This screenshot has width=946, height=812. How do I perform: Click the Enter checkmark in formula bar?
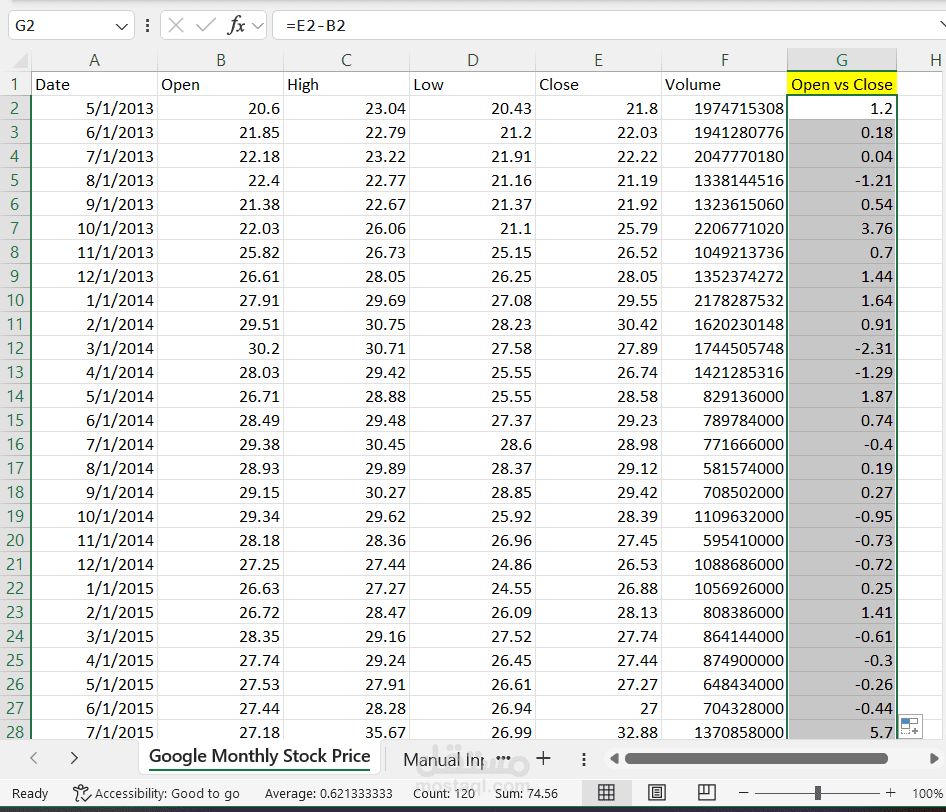tap(205, 26)
